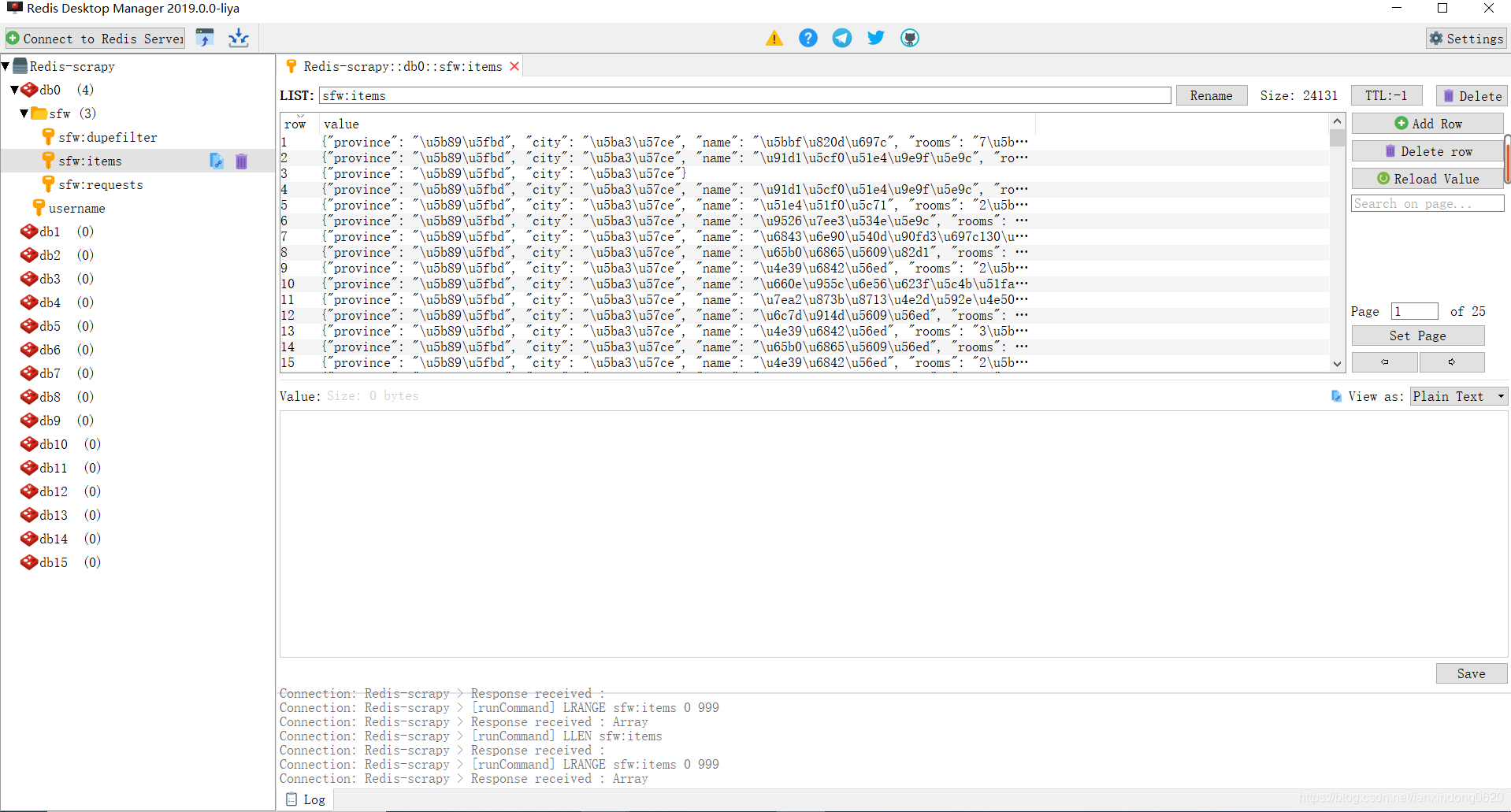Select row 15 in the list table
The width and height of the screenshot is (1511, 812).
(x=804, y=362)
